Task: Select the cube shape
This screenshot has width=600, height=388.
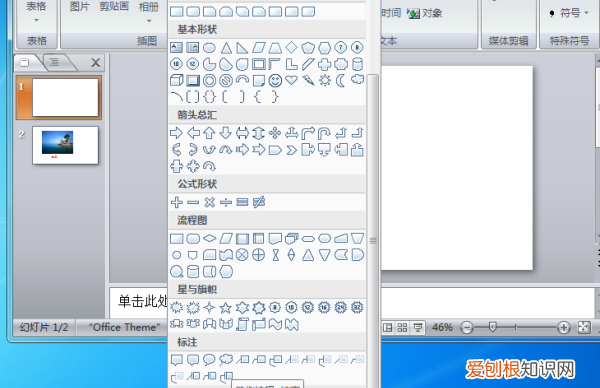Action: point(176,80)
